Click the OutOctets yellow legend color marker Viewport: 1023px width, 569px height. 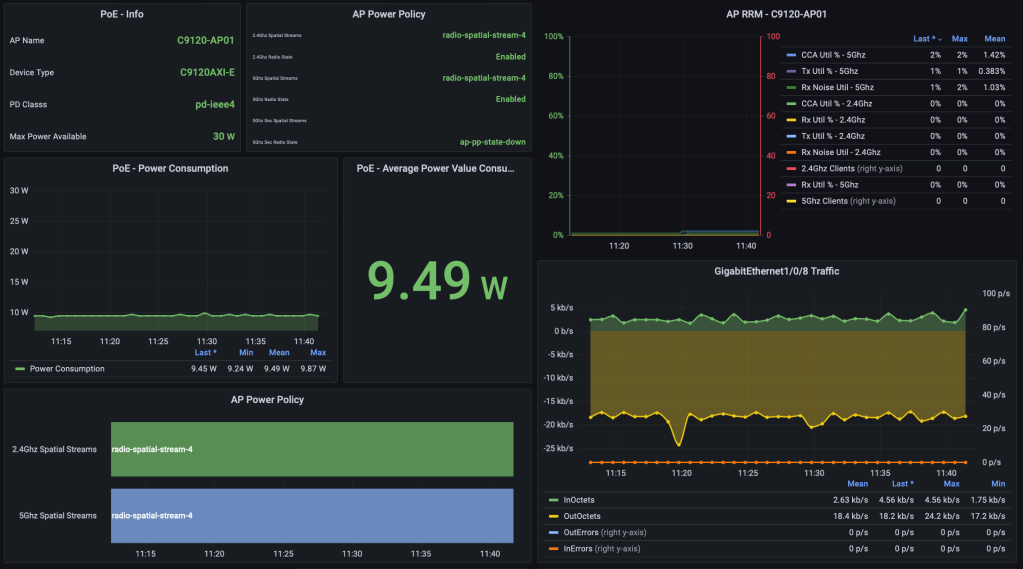(x=554, y=516)
